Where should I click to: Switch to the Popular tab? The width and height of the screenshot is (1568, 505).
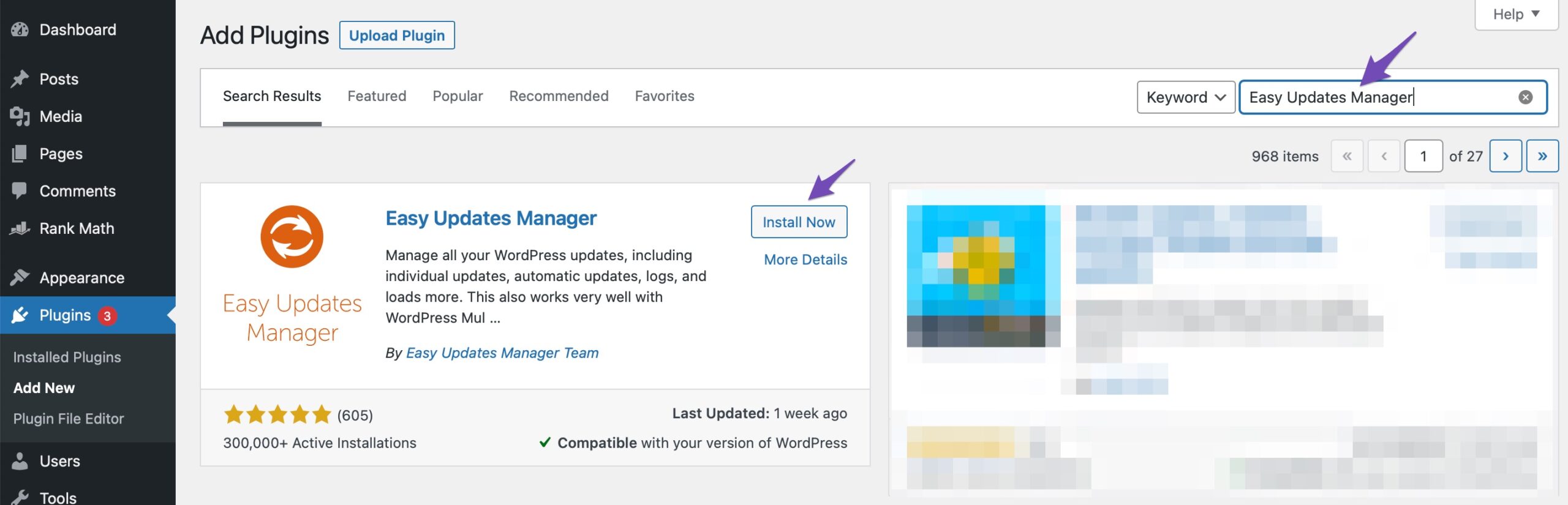click(458, 97)
